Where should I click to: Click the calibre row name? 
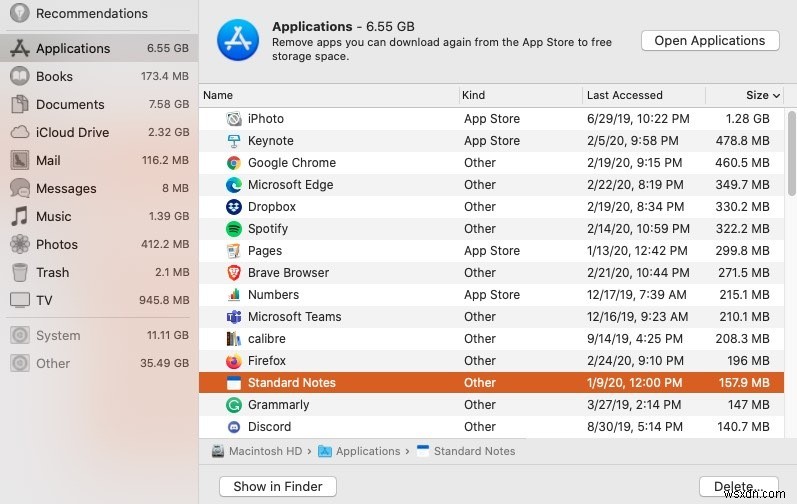pos(267,339)
